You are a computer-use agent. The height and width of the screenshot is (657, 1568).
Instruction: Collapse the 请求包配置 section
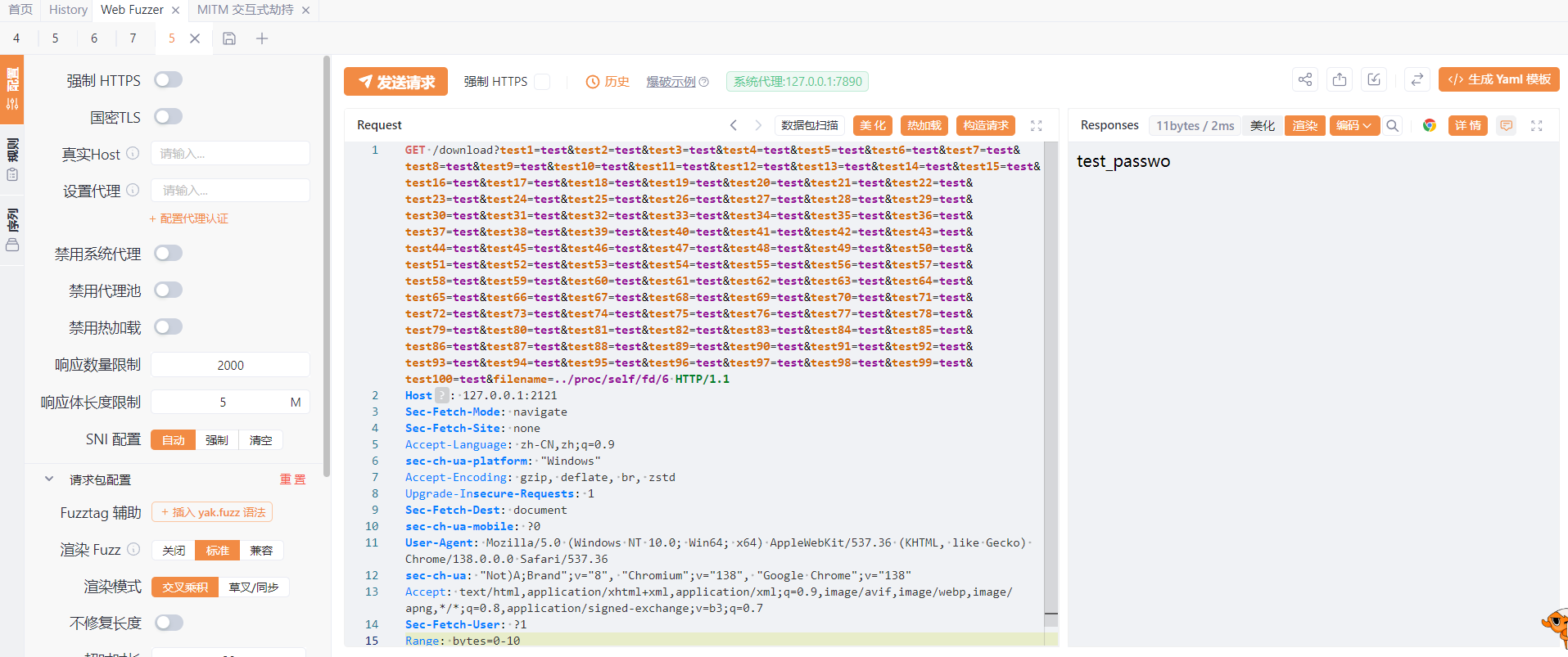click(49, 479)
